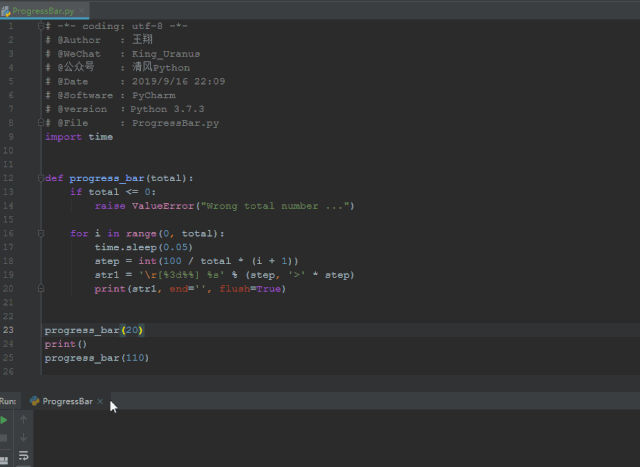Viewport: 640px width, 467px height.
Task: Click 'King_Uranus' WeChat comment
Action: click(166, 54)
